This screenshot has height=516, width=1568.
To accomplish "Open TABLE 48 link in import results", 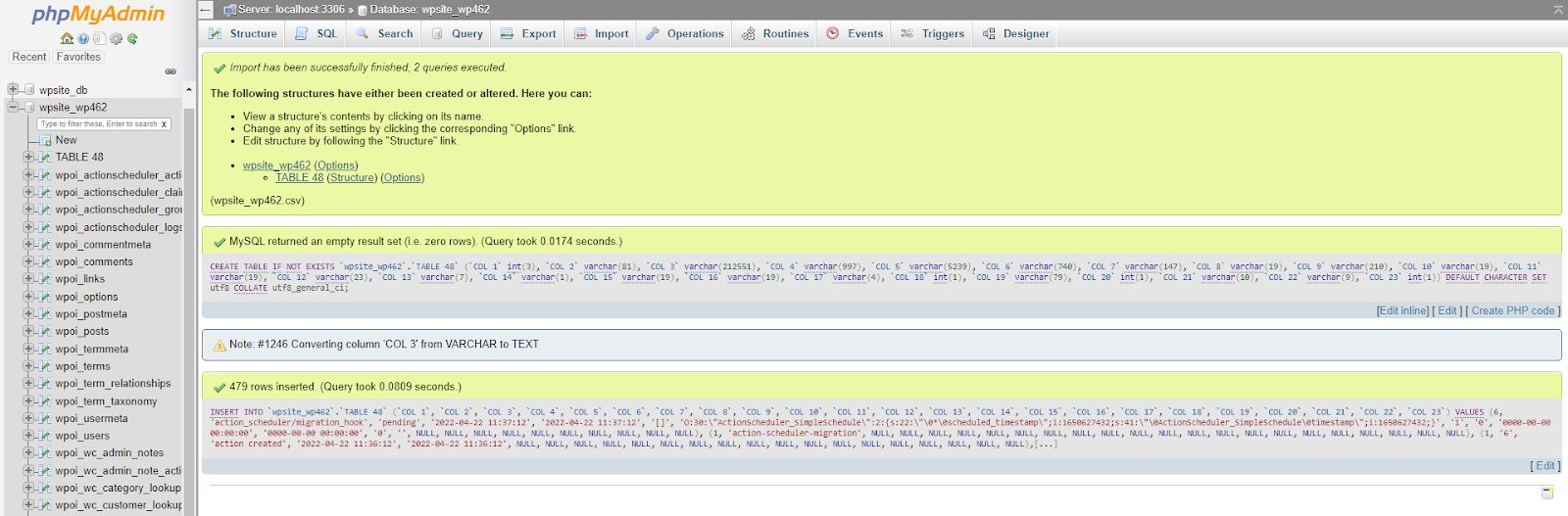I will point(300,178).
